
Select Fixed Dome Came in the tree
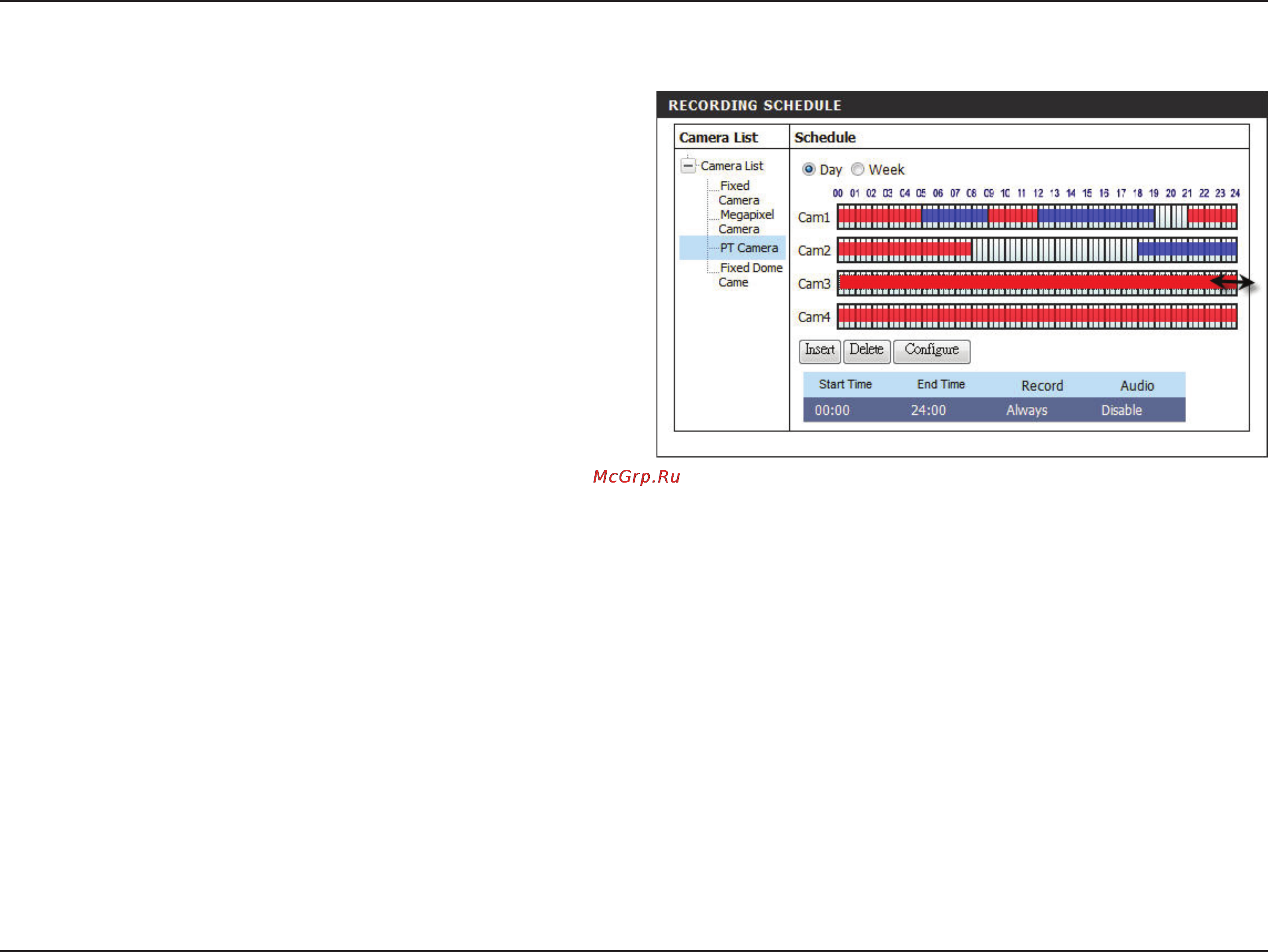pyautogui.click(x=750, y=275)
